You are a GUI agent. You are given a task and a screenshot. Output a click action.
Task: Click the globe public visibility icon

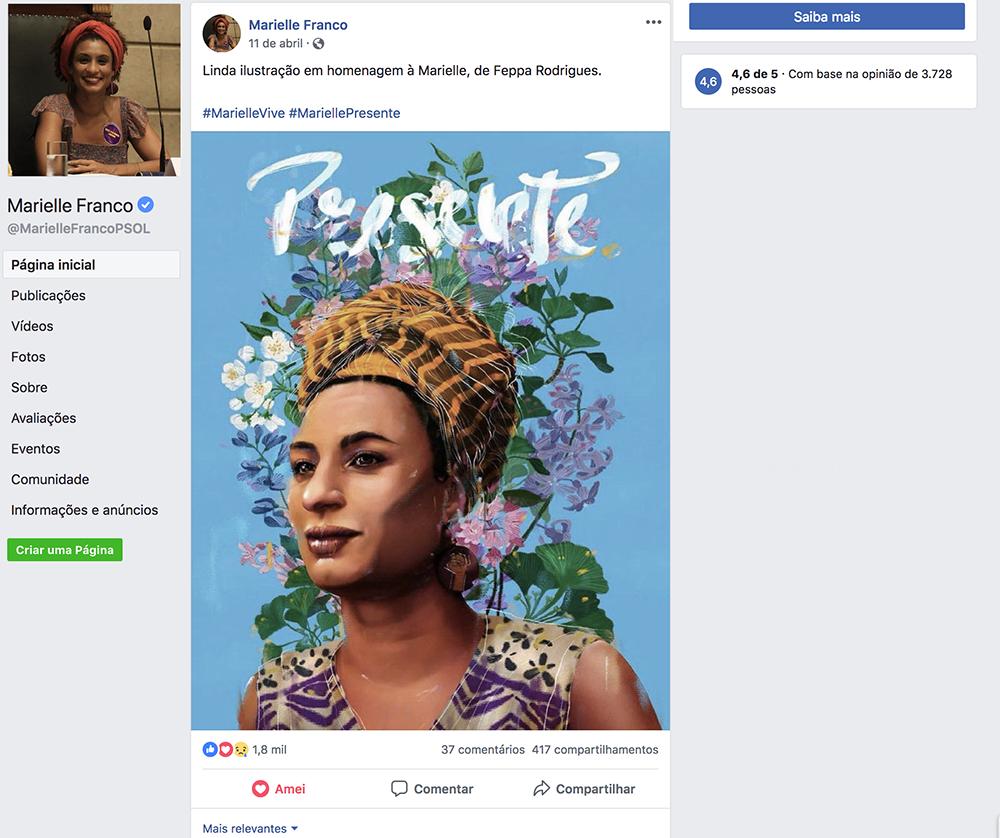click(318, 44)
